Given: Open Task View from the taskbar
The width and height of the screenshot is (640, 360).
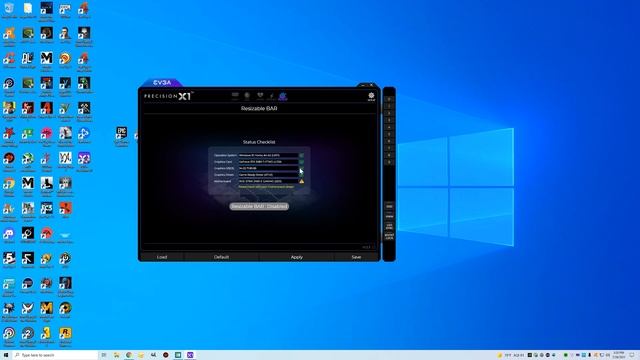Looking at the screenshot, I should 104,355.
